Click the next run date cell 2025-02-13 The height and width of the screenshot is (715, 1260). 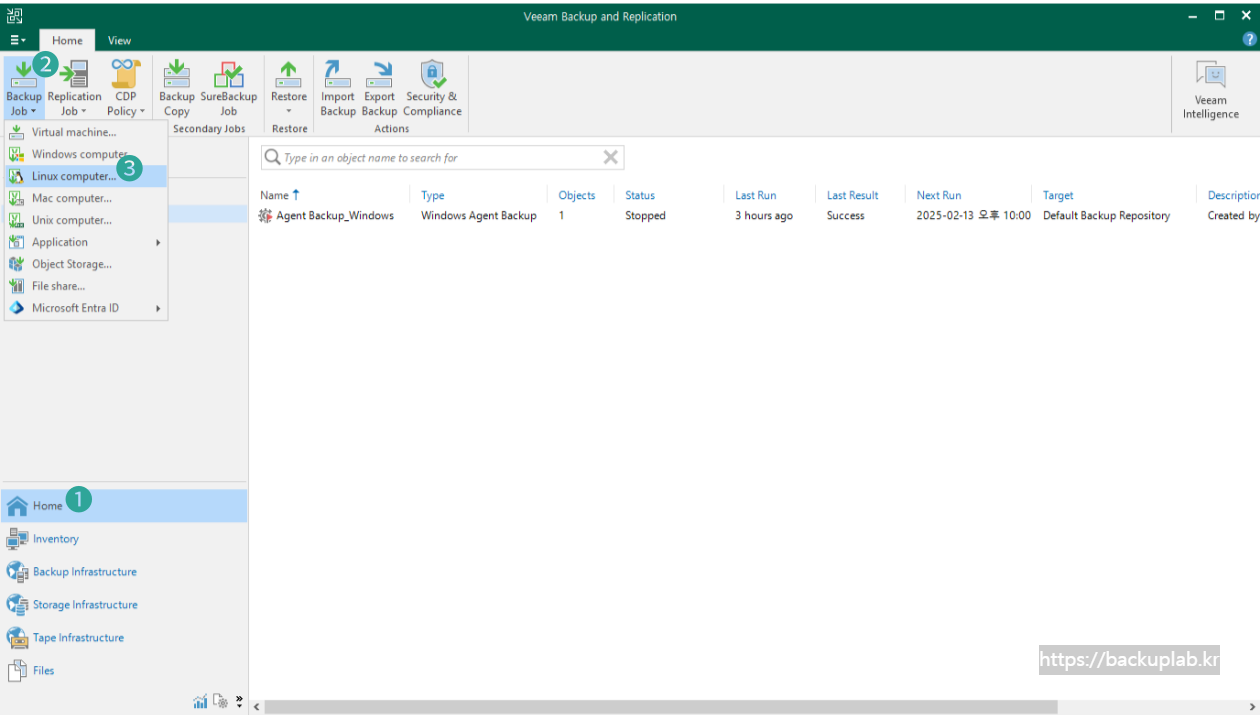(x=974, y=216)
